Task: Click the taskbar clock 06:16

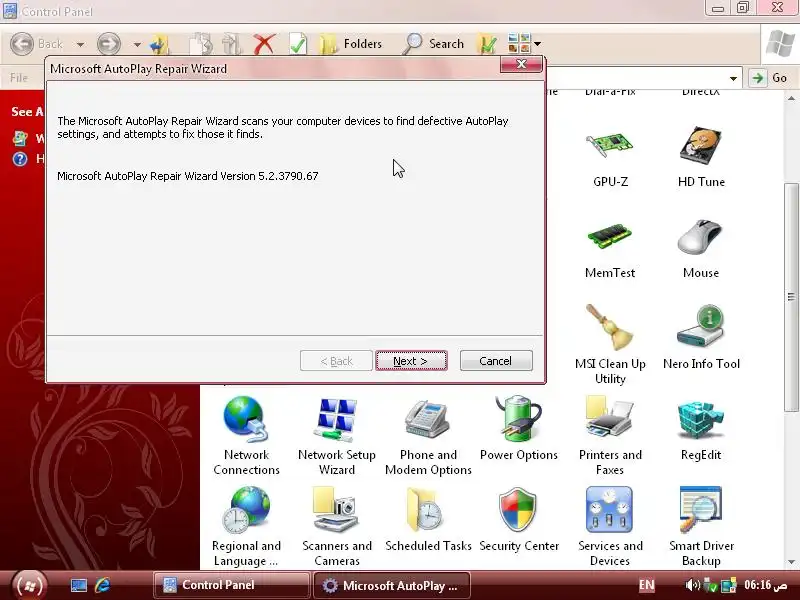Action: tap(765, 585)
